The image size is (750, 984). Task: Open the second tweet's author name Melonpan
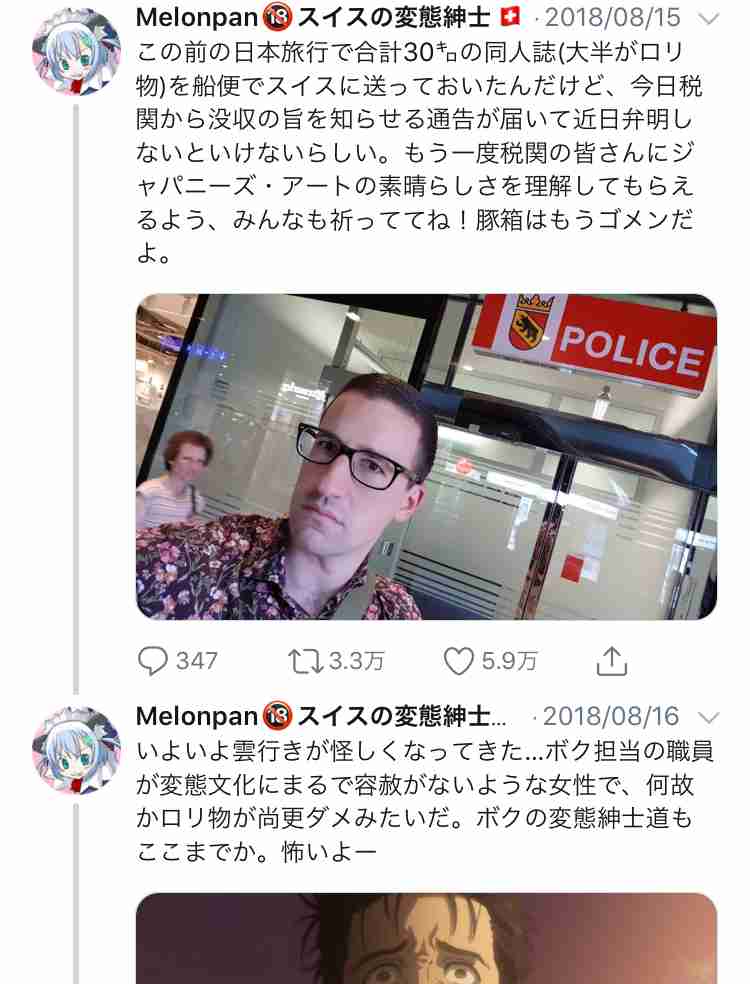click(x=196, y=716)
